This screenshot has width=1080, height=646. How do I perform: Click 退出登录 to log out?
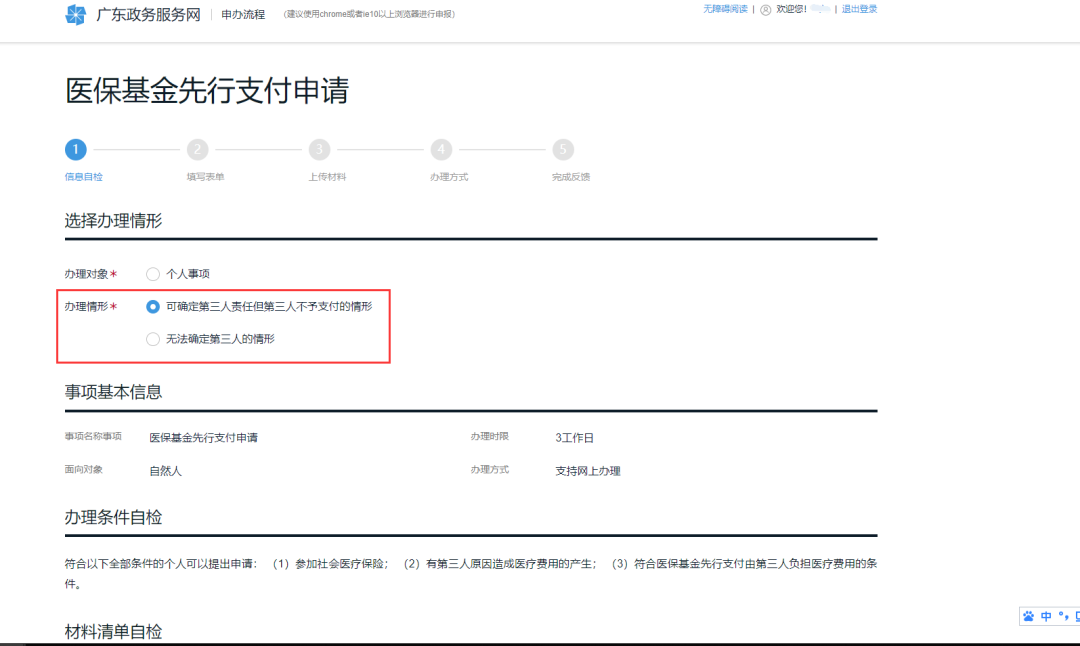click(x=859, y=9)
